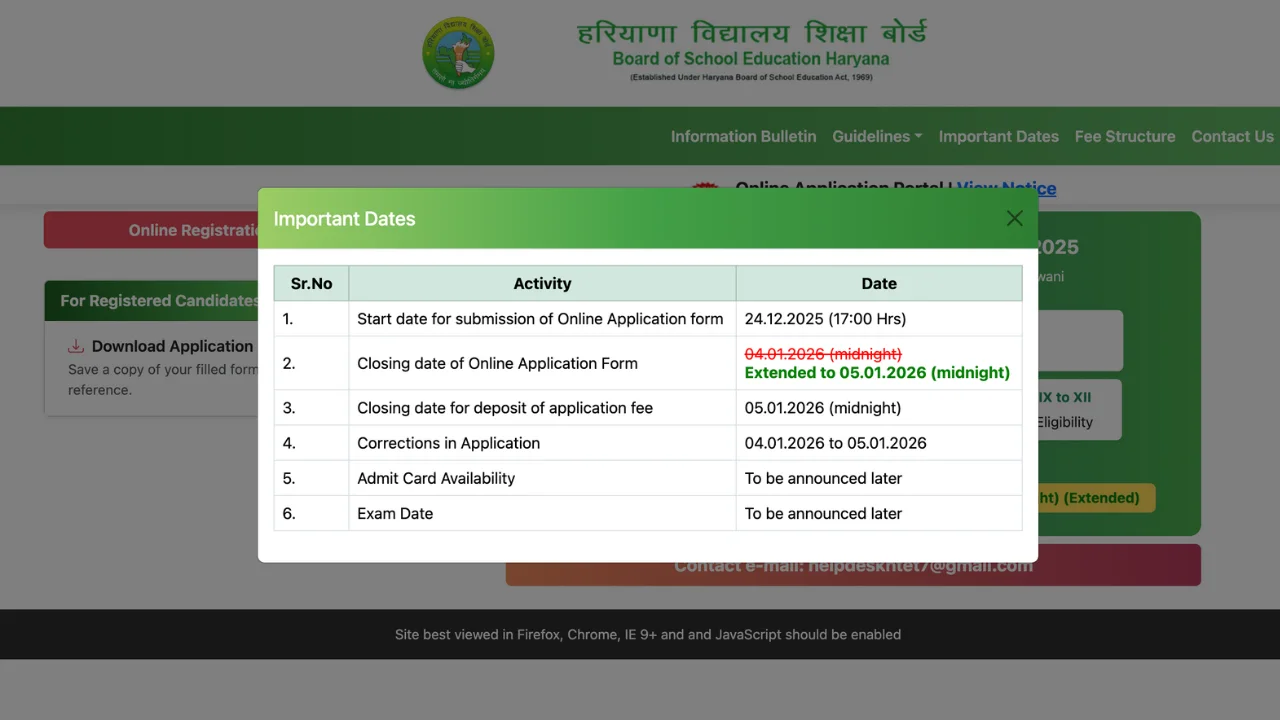The height and width of the screenshot is (720, 1280).
Task: Click the download icon beside Download Application
Action: [x=76, y=346]
